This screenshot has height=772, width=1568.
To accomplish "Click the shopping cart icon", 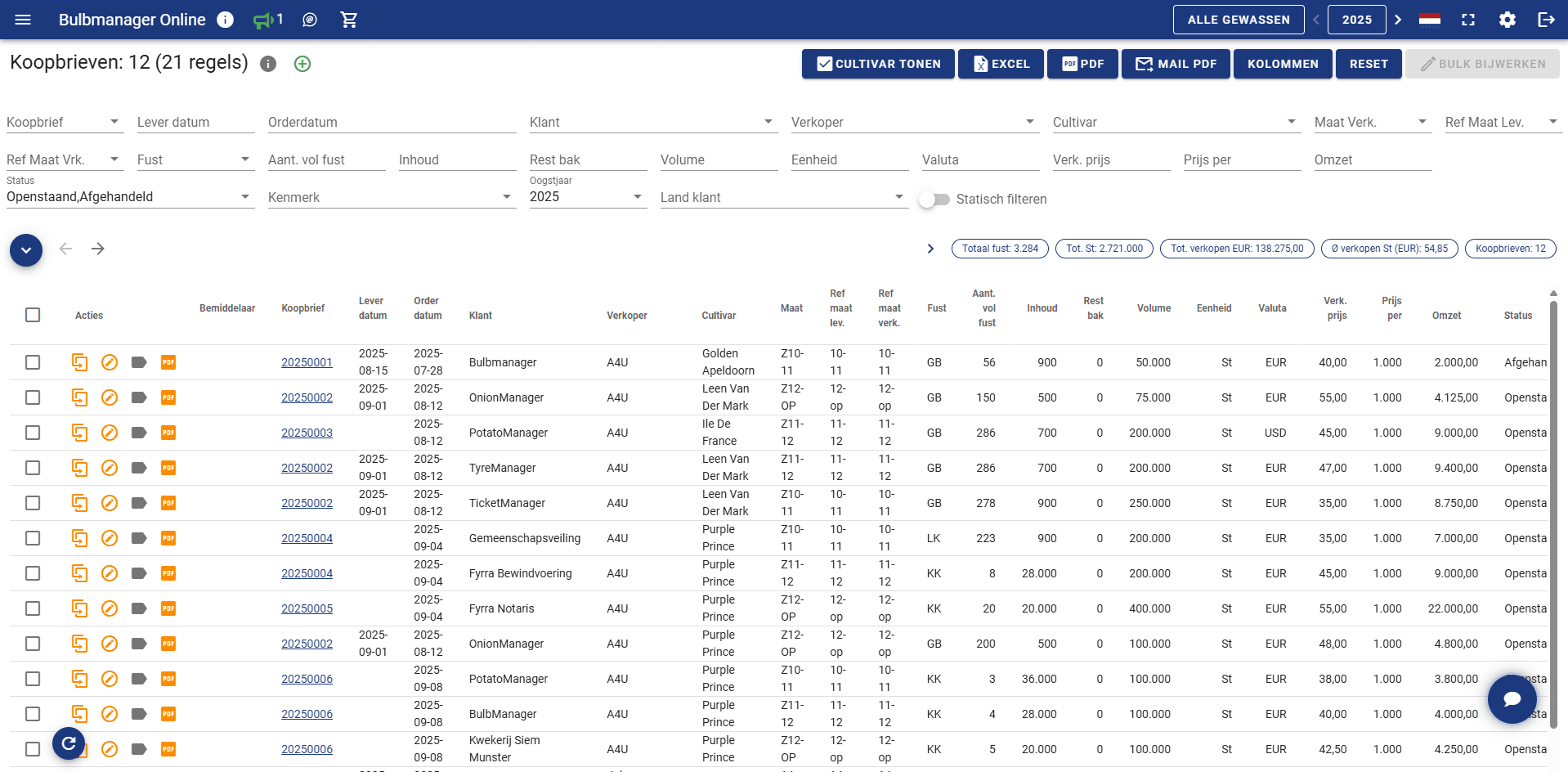I will click(x=349, y=20).
